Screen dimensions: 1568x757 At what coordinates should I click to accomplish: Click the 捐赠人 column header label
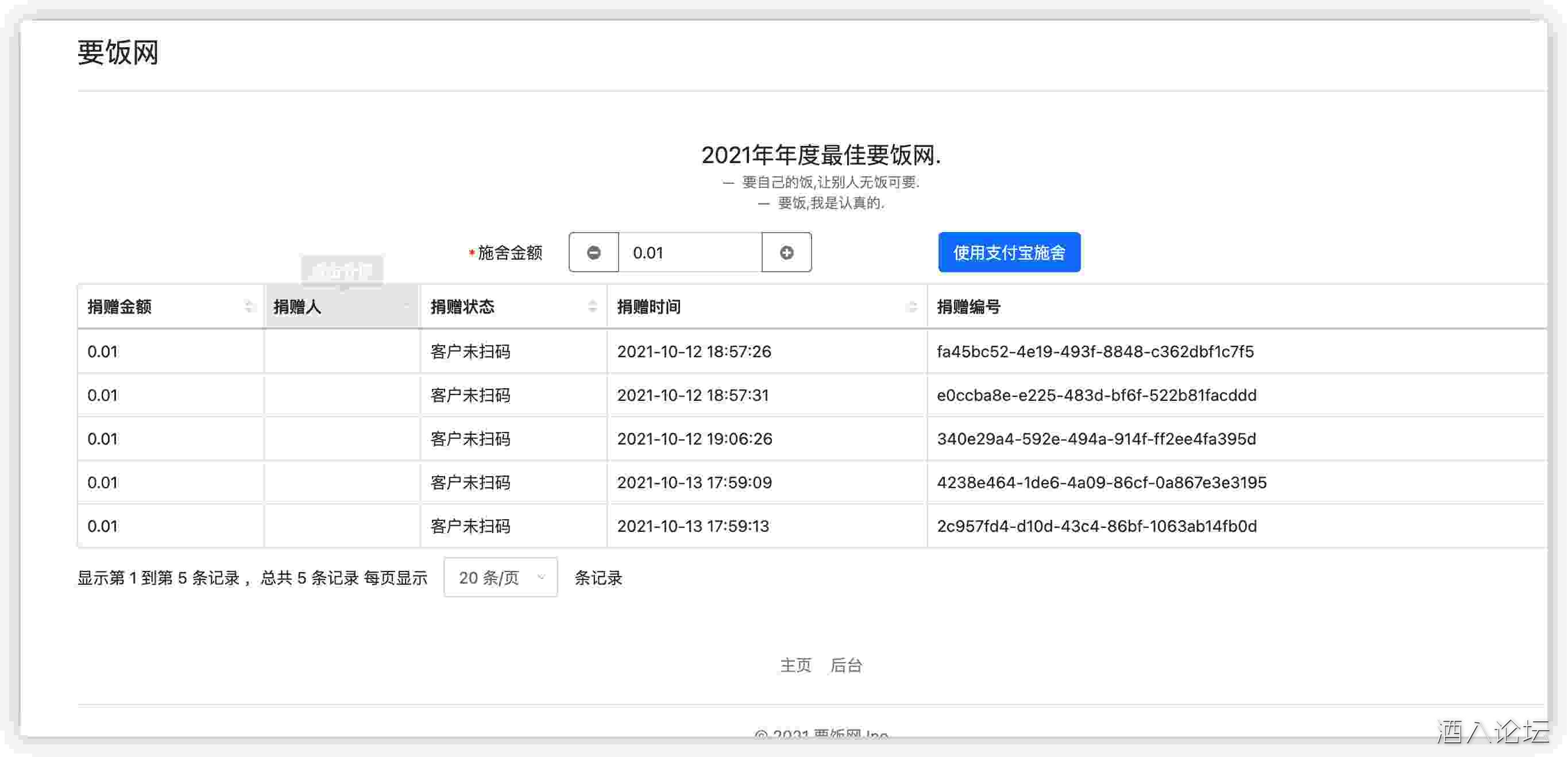tap(297, 307)
